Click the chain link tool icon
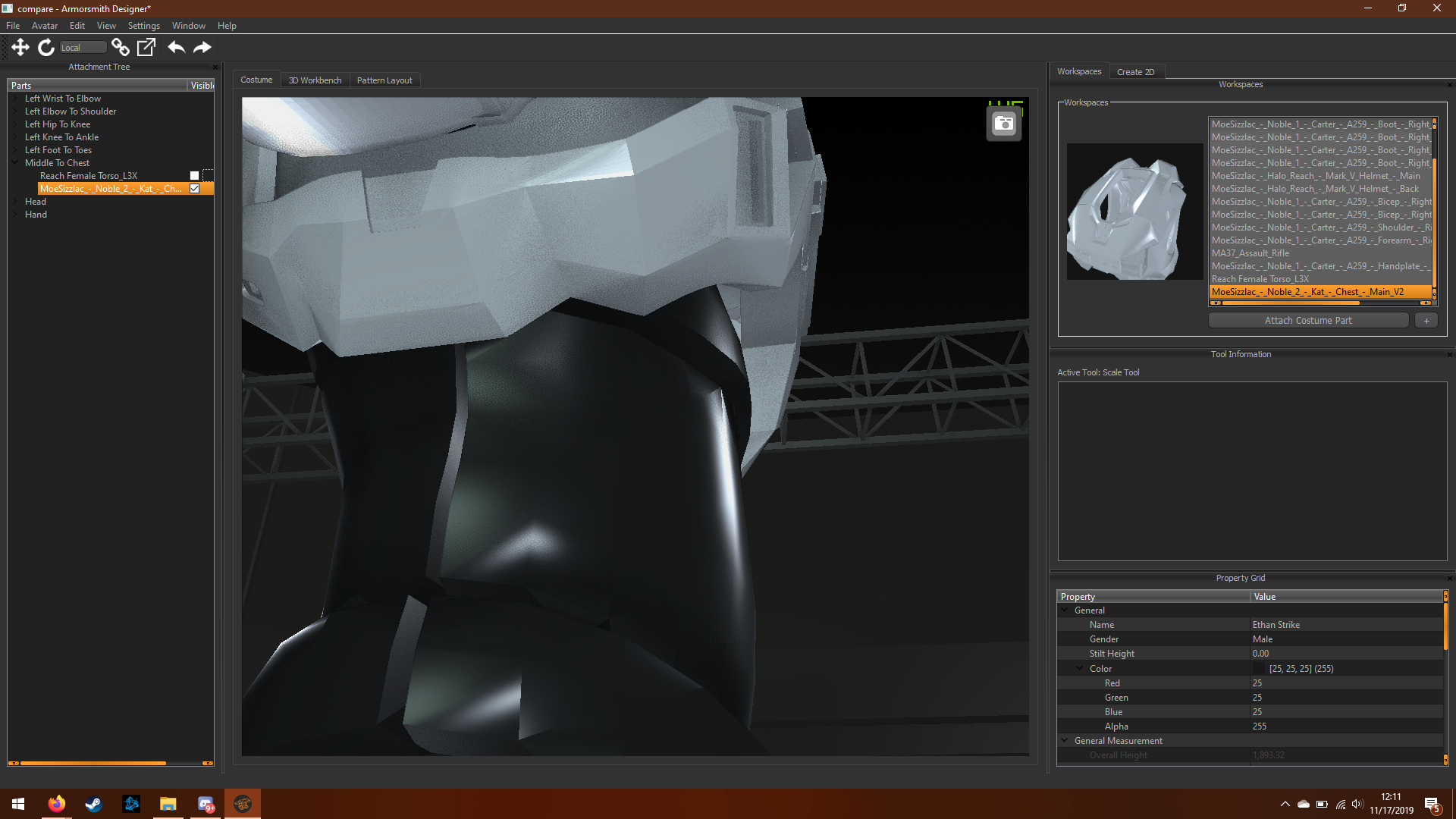The width and height of the screenshot is (1456, 819). click(120, 47)
